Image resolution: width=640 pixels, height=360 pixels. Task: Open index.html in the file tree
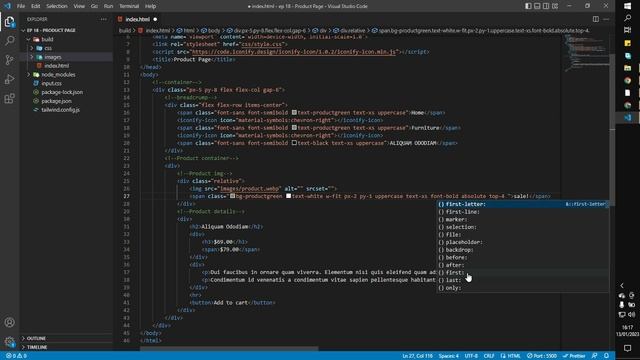click(57, 66)
